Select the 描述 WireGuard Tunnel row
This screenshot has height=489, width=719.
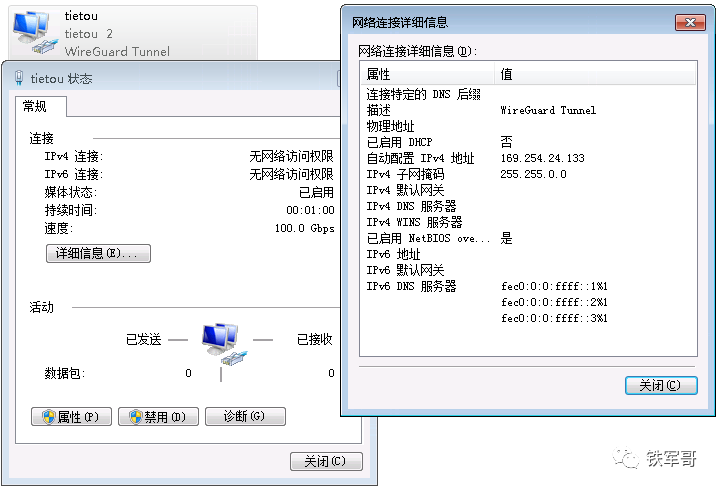tap(528, 110)
